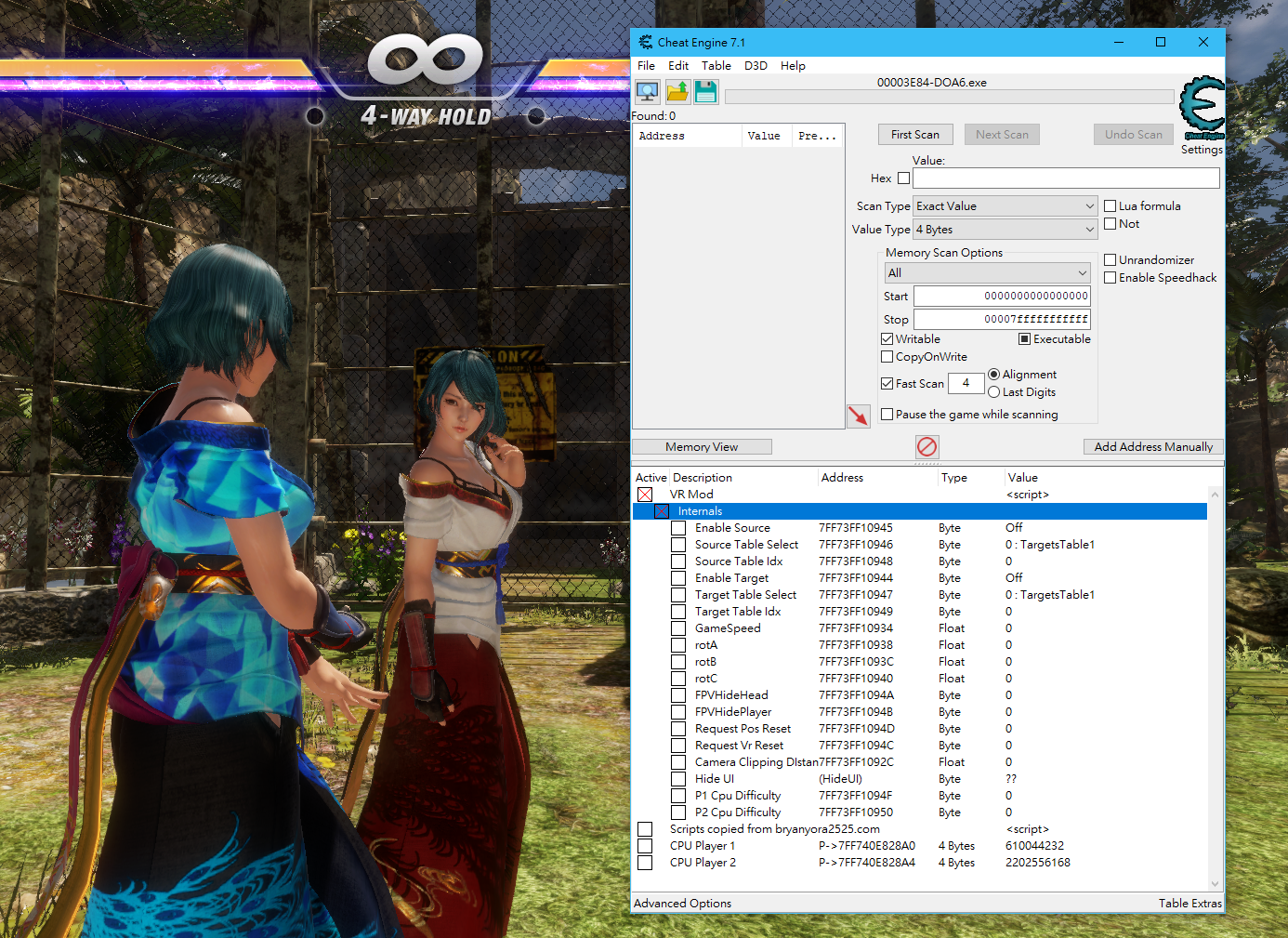Open the D3D menu

coord(756,65)
